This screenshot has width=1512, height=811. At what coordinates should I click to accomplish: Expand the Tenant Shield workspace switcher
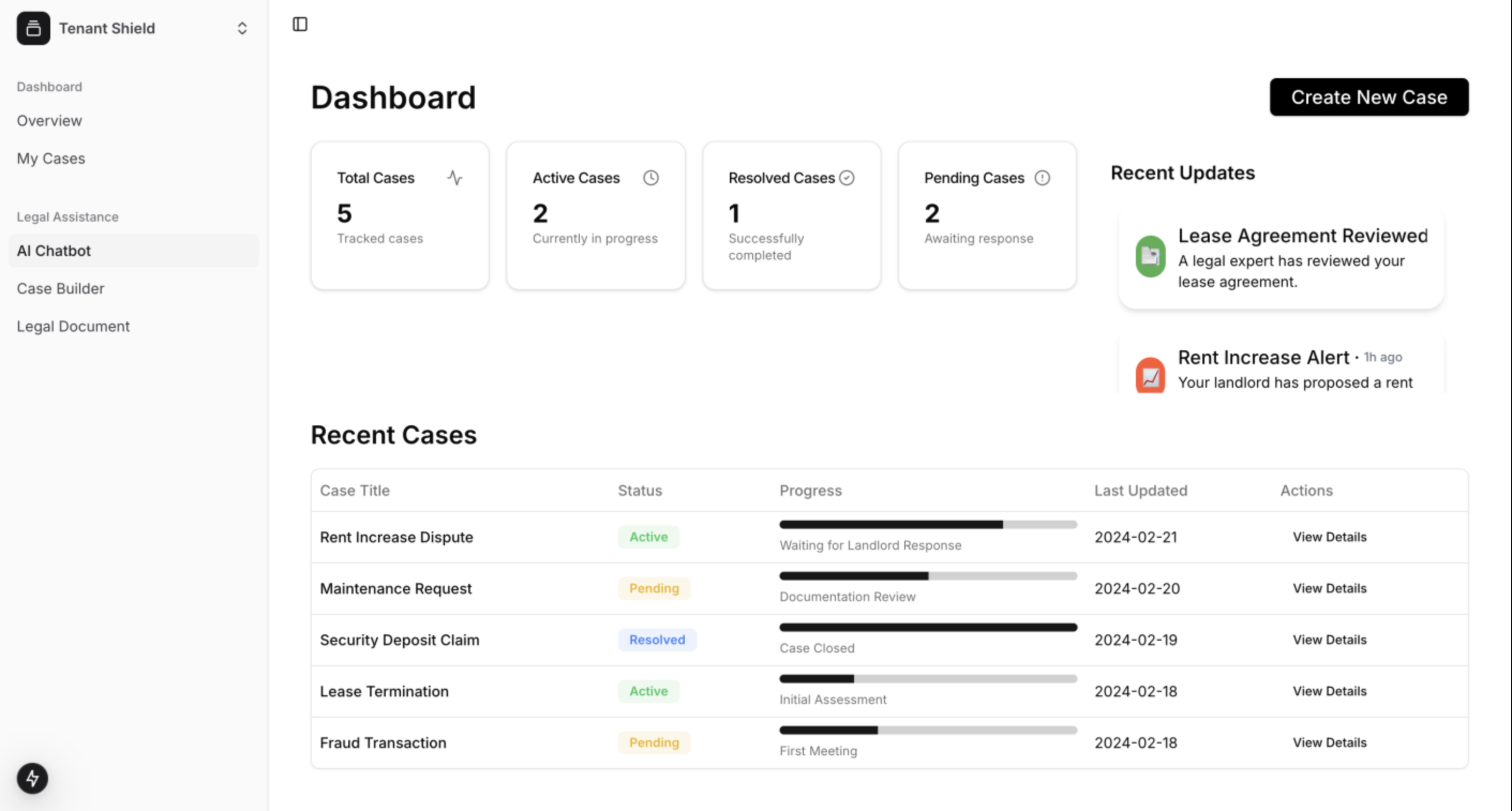tap(242, 28)
